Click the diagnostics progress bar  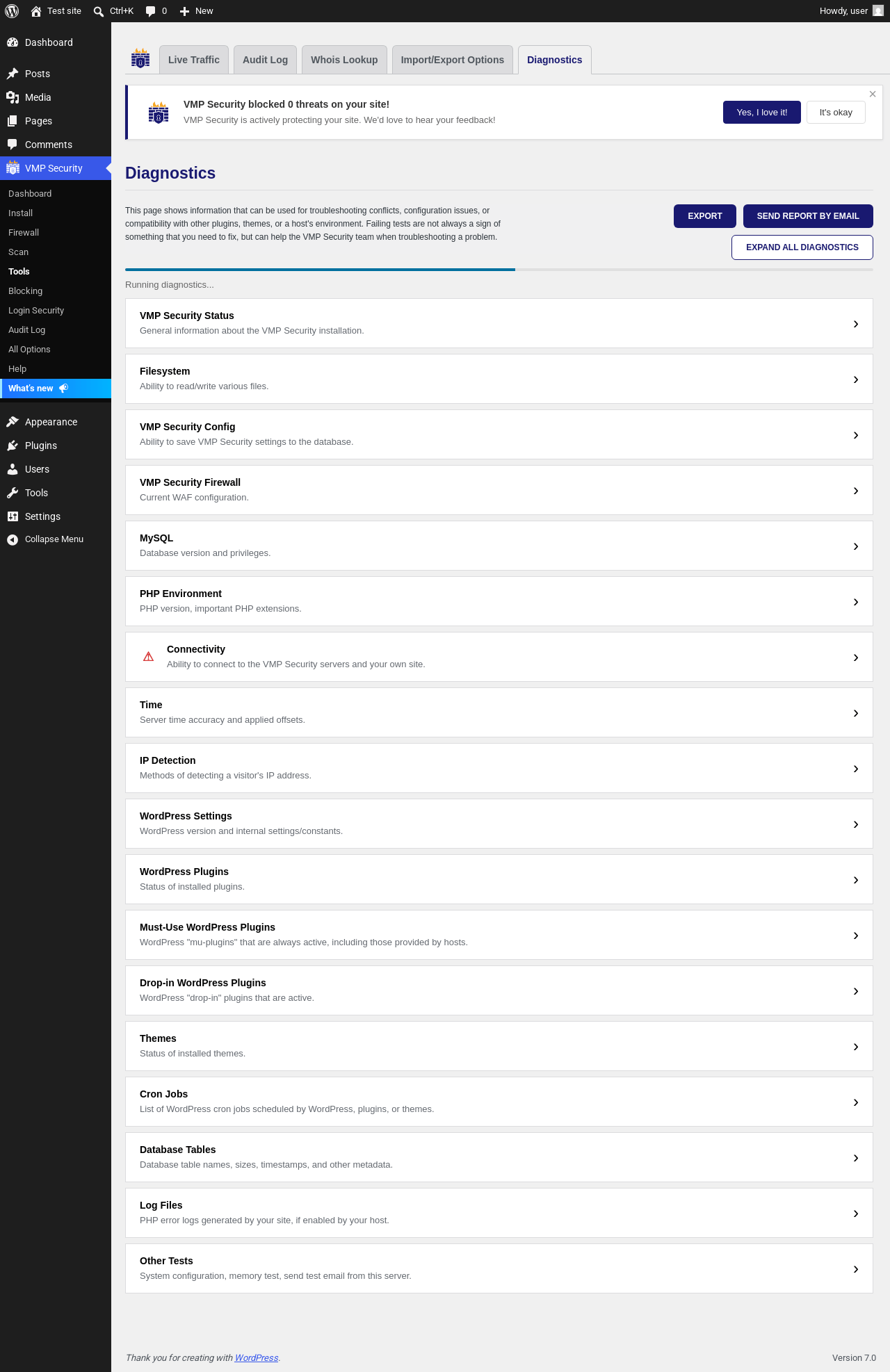(x=499, y=270)
